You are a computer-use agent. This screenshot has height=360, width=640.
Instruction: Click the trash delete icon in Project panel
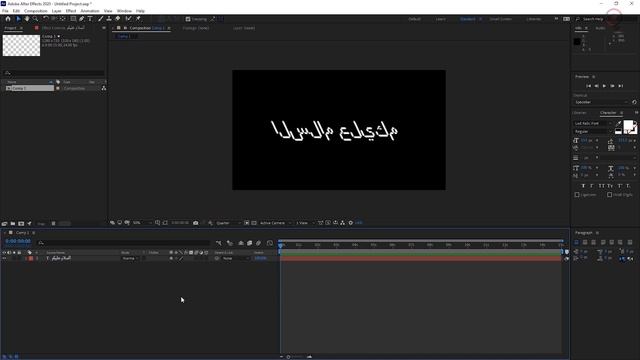(53, 224)
